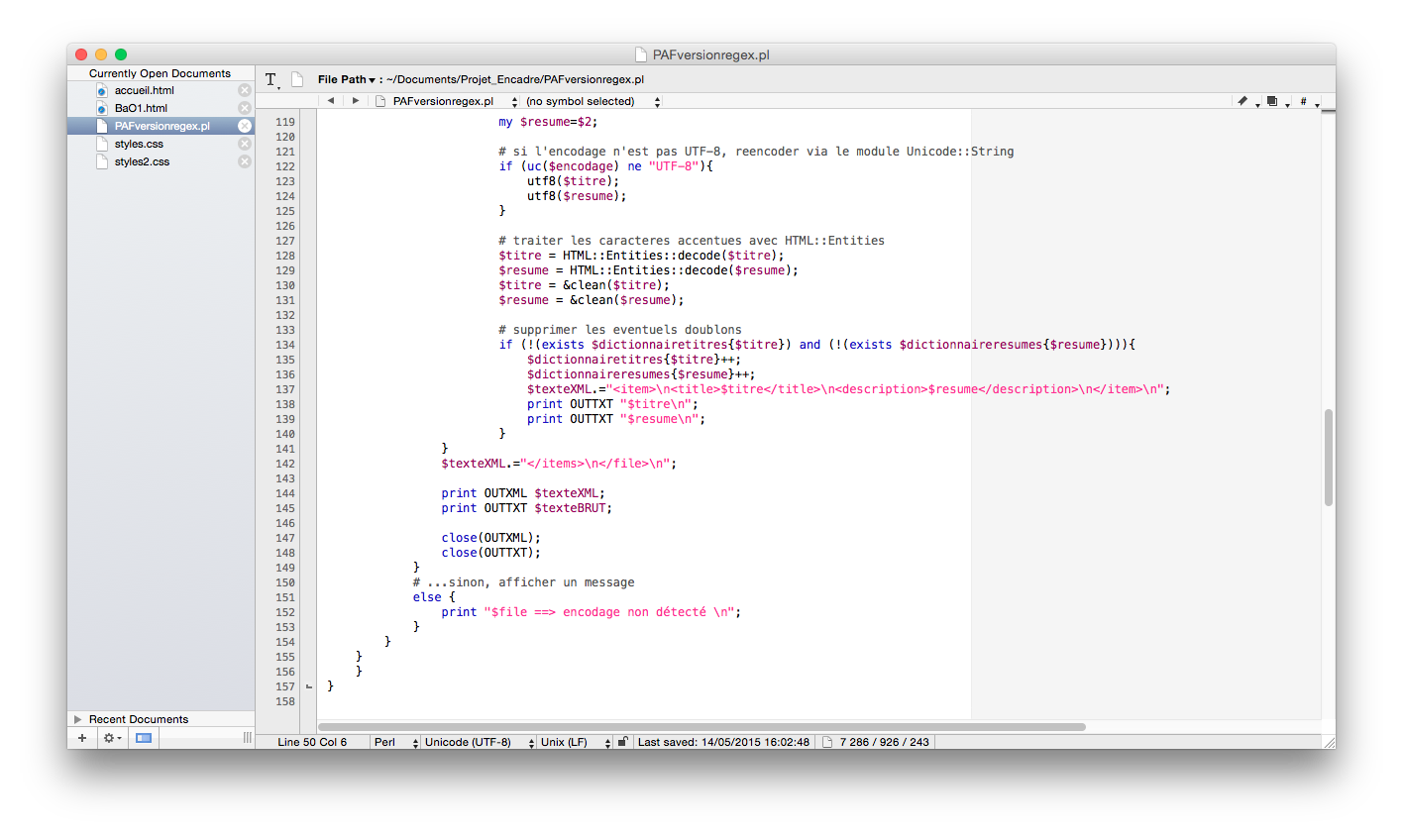This screenshot has width=1403, height=840.
Task: Click the Currently Open Documents header
Action: (x=160, y=73)
